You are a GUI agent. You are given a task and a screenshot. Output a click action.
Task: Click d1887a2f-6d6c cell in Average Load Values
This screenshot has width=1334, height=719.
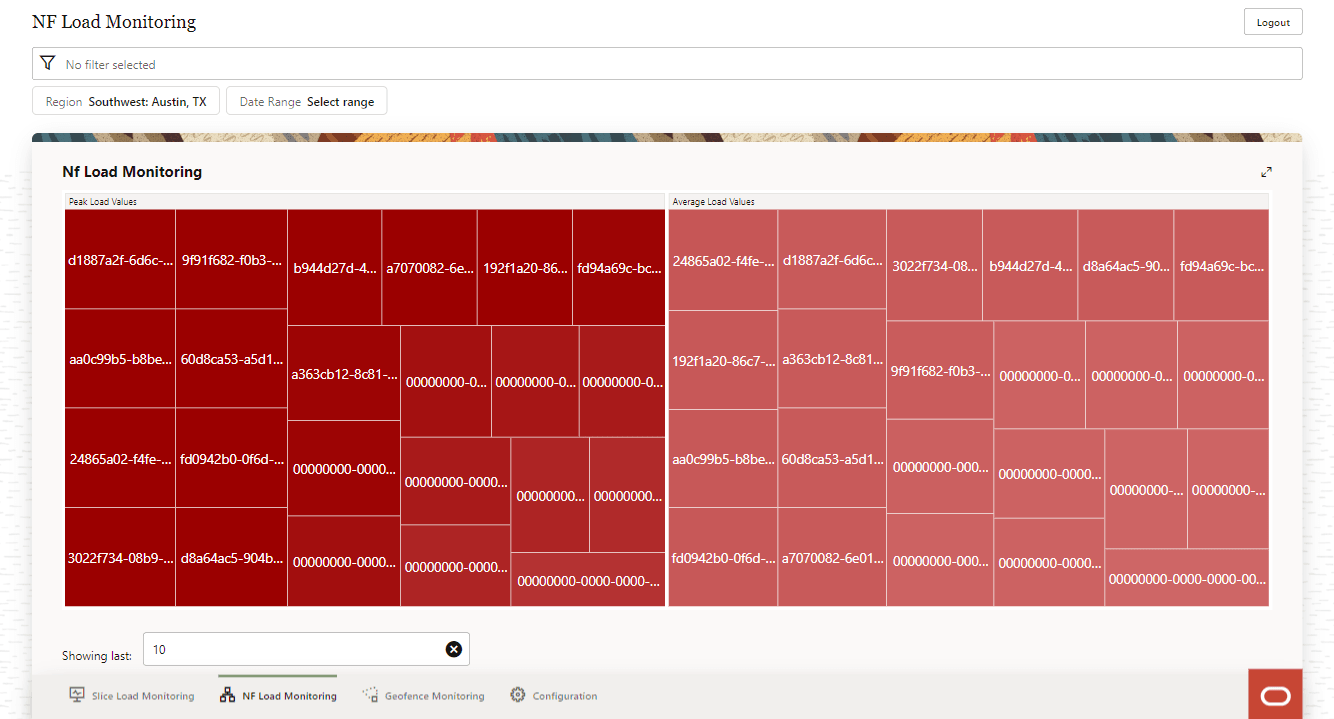coord(832,259)
